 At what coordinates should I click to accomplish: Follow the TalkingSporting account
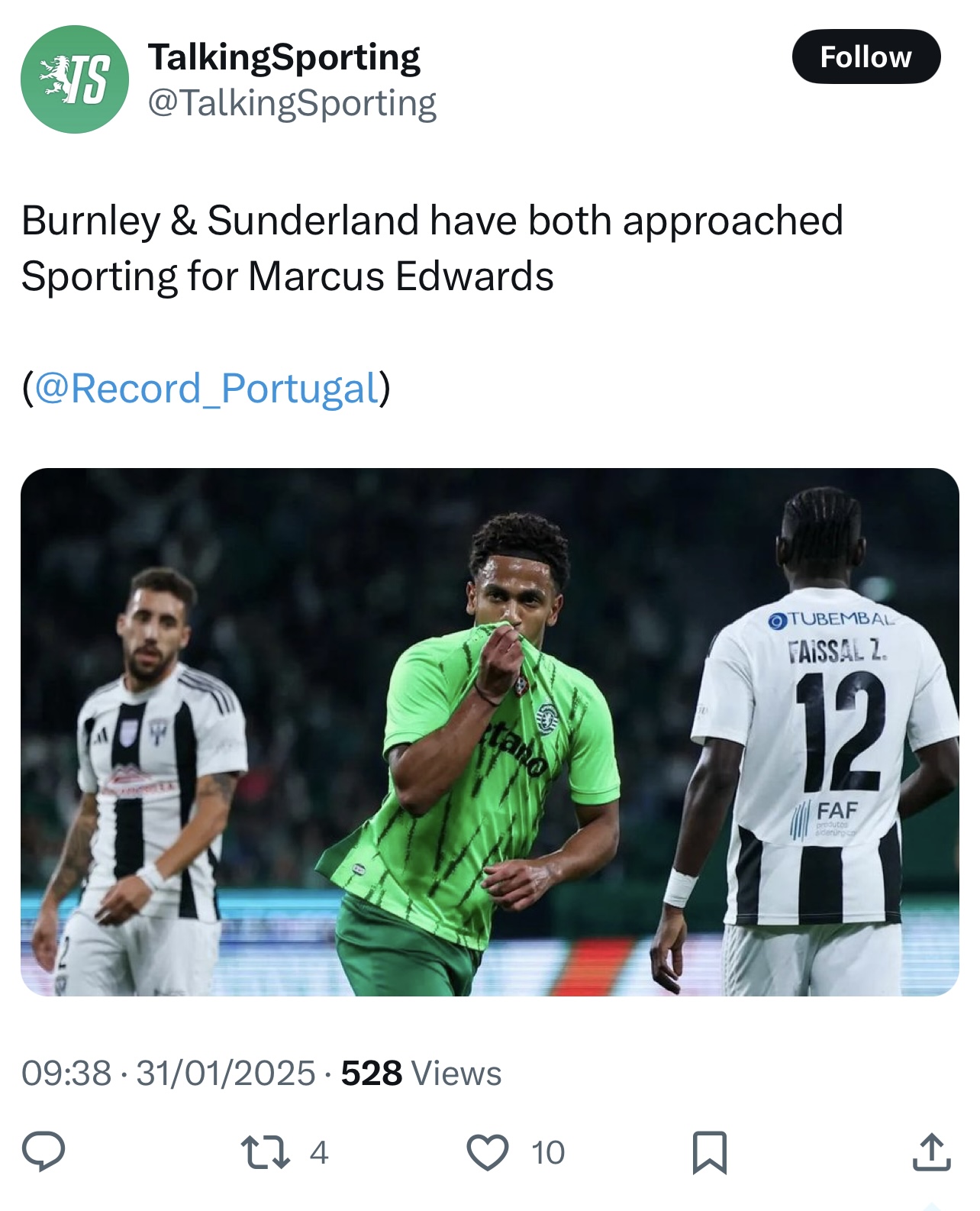866,57
